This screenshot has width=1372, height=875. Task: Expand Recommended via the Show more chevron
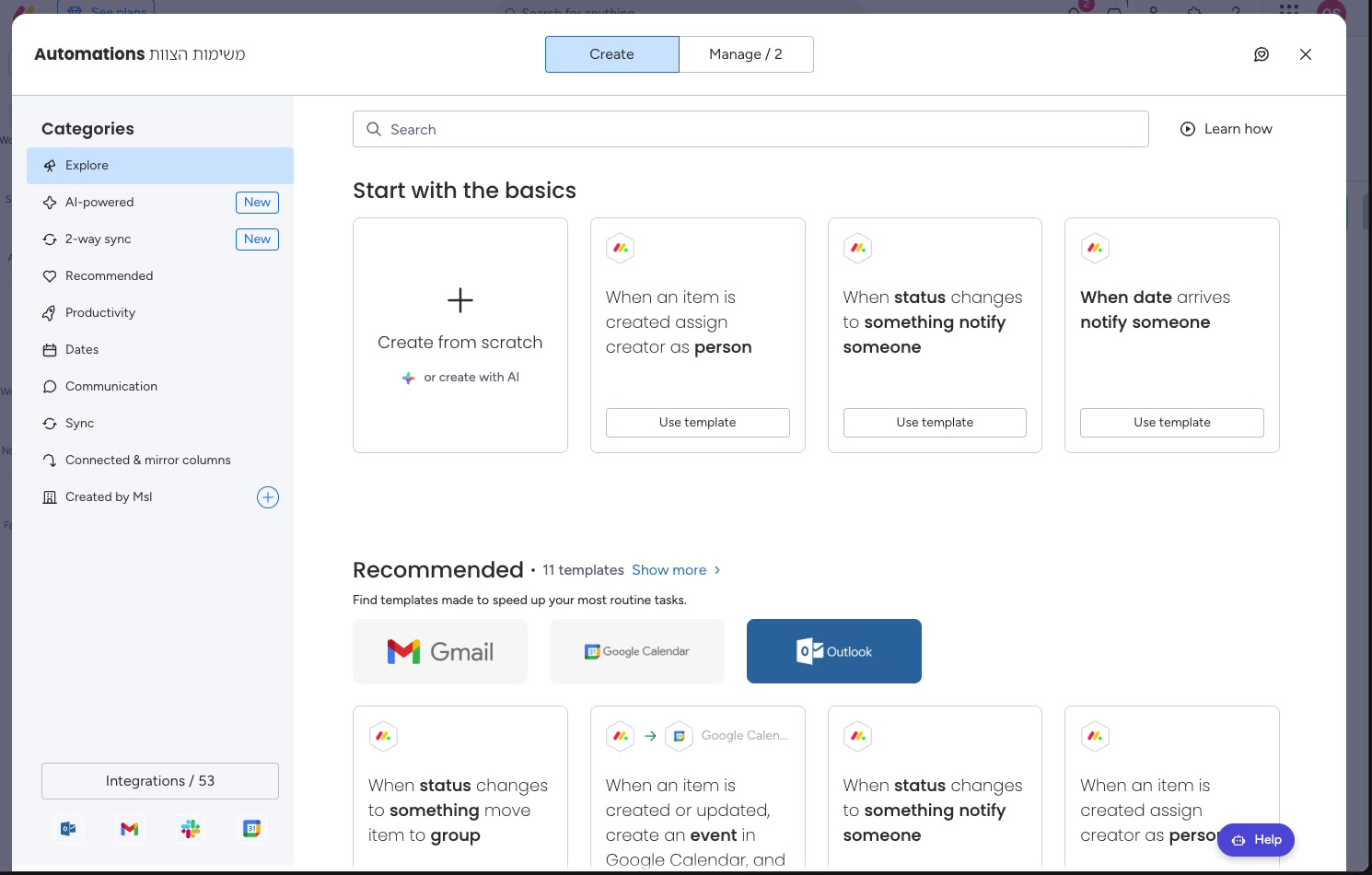tap(717, 570)
